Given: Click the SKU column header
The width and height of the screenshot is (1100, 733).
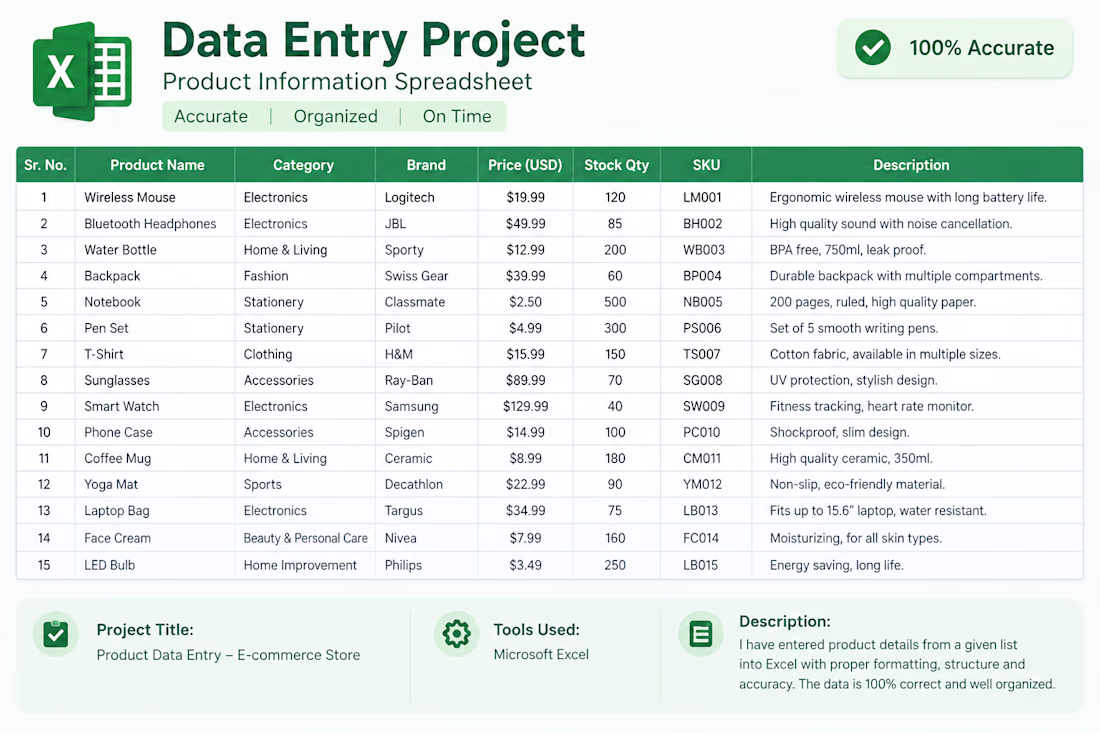Looking at the screenshot, I should click(x=706, y=165).
